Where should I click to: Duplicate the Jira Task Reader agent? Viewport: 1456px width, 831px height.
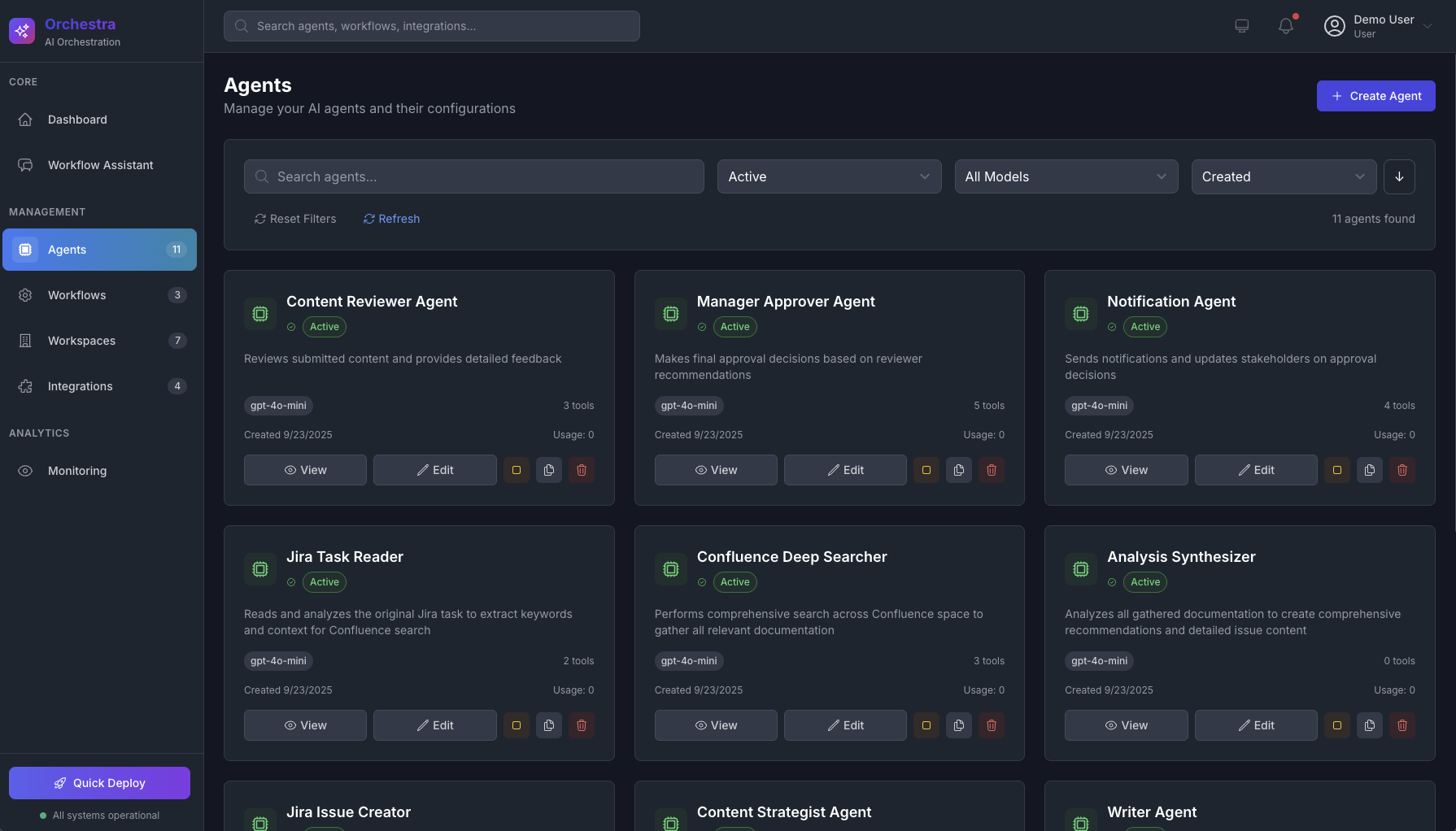tap(549, 725)
